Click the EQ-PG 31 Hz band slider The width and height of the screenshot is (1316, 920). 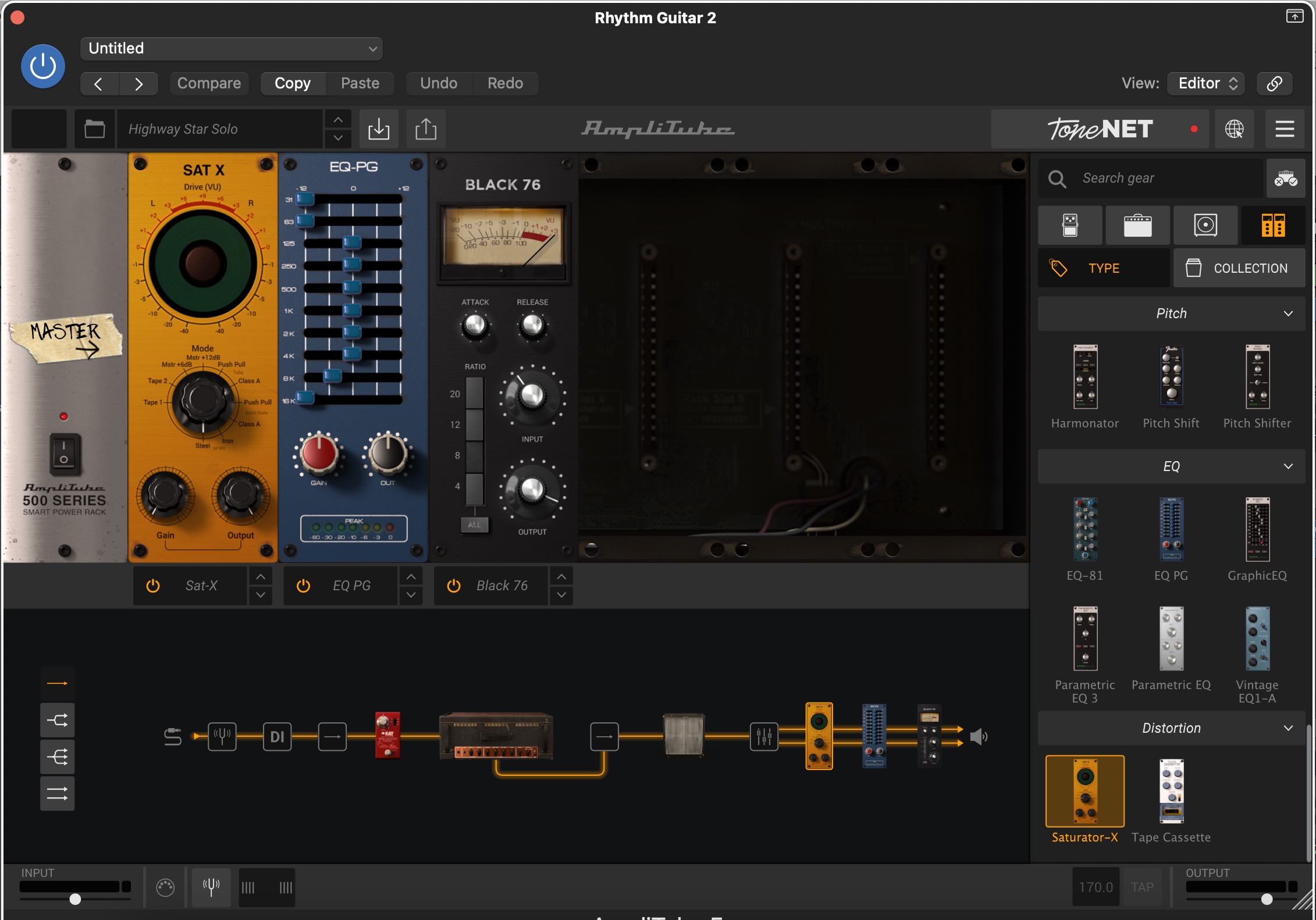pos(305,199)
